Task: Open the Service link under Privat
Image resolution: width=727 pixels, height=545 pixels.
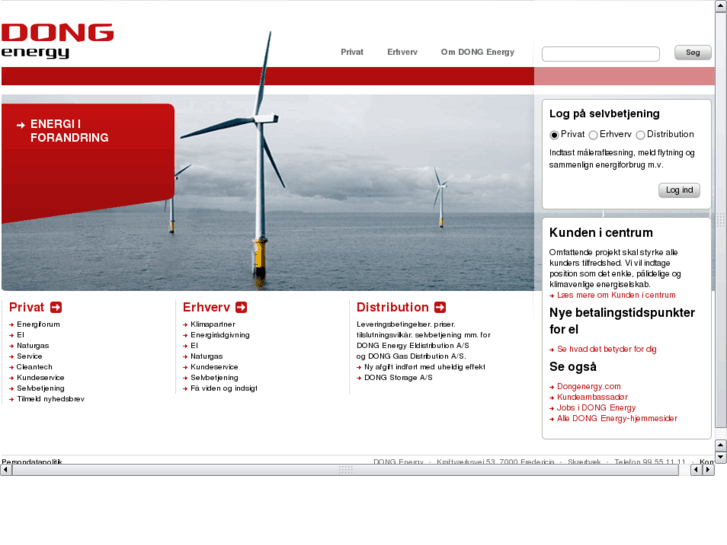Action: [29, 356]
